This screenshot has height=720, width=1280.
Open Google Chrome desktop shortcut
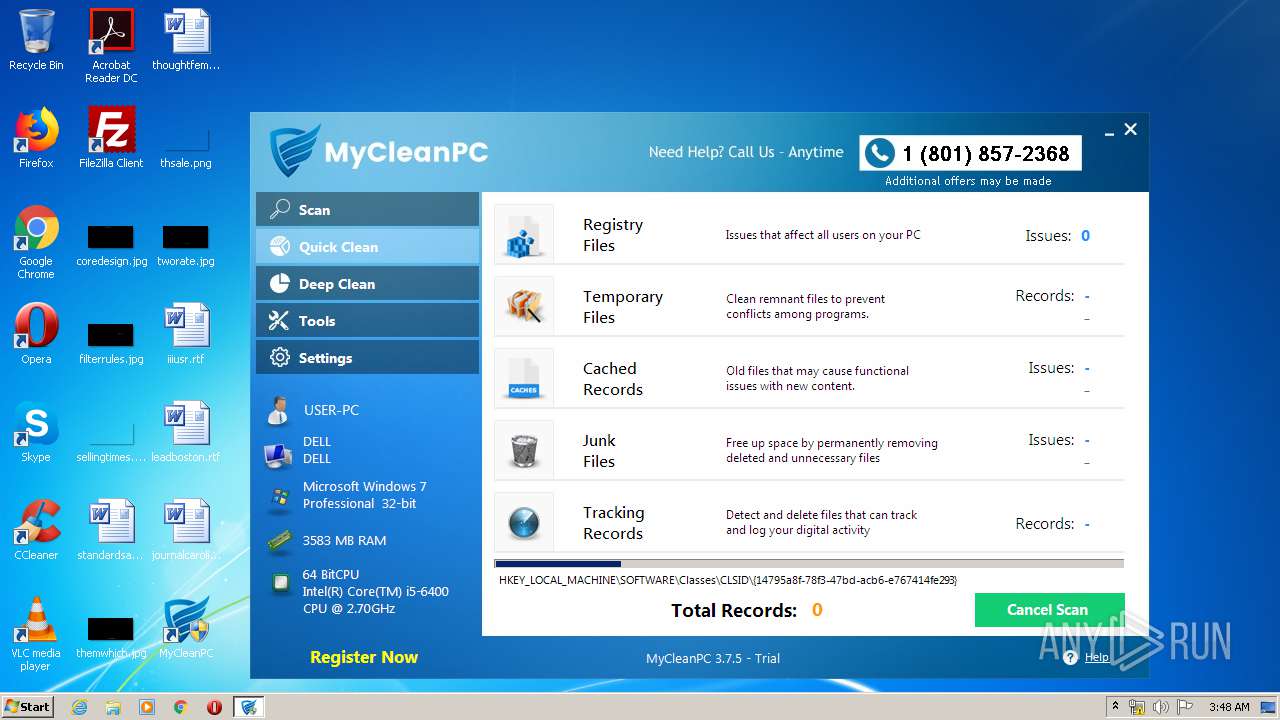click(x=36, y=243)
